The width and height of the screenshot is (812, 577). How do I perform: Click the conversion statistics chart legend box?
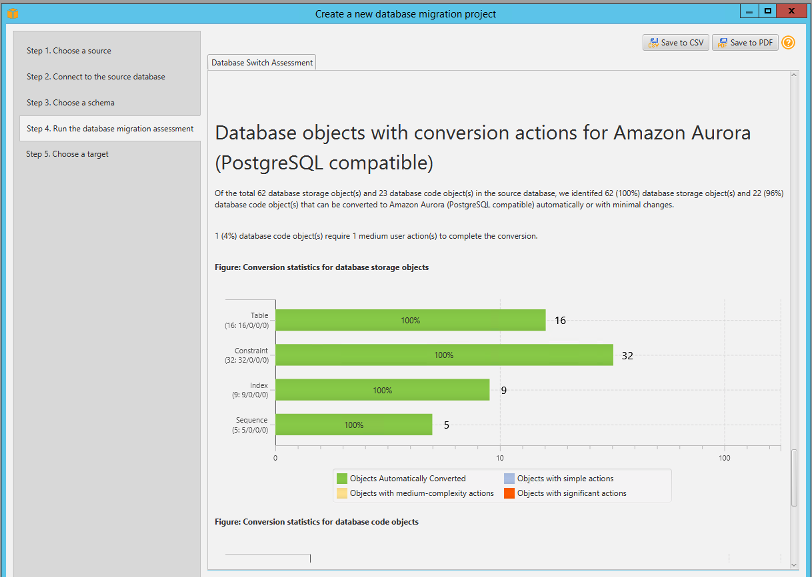tap(503, 485)
